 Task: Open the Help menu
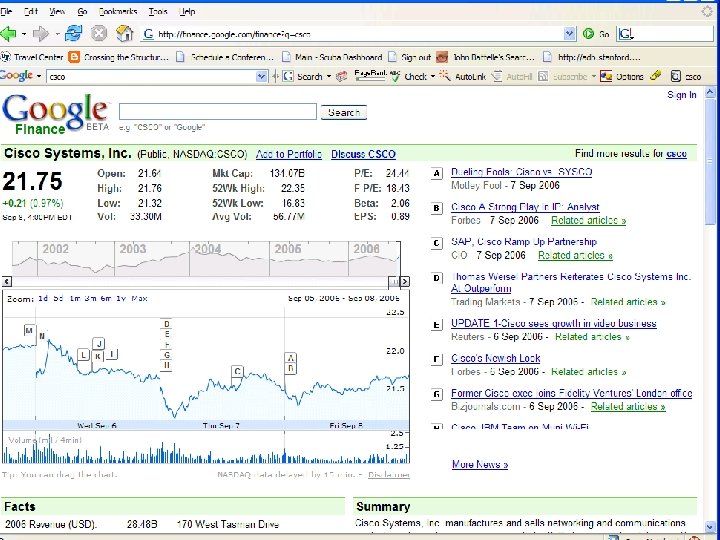pyautogui.click(x=186, y=11)
